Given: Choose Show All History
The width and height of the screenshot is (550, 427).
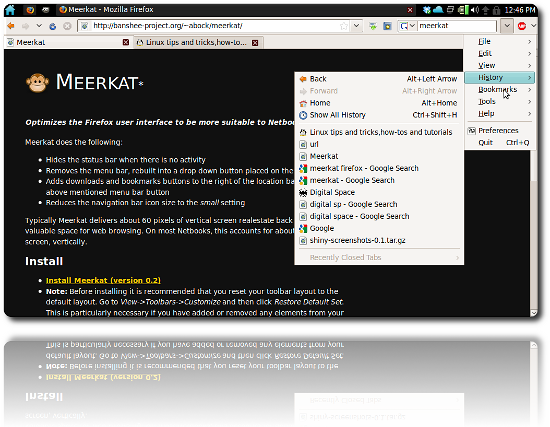Looking at the screenshot, I should tap(379, 115).
